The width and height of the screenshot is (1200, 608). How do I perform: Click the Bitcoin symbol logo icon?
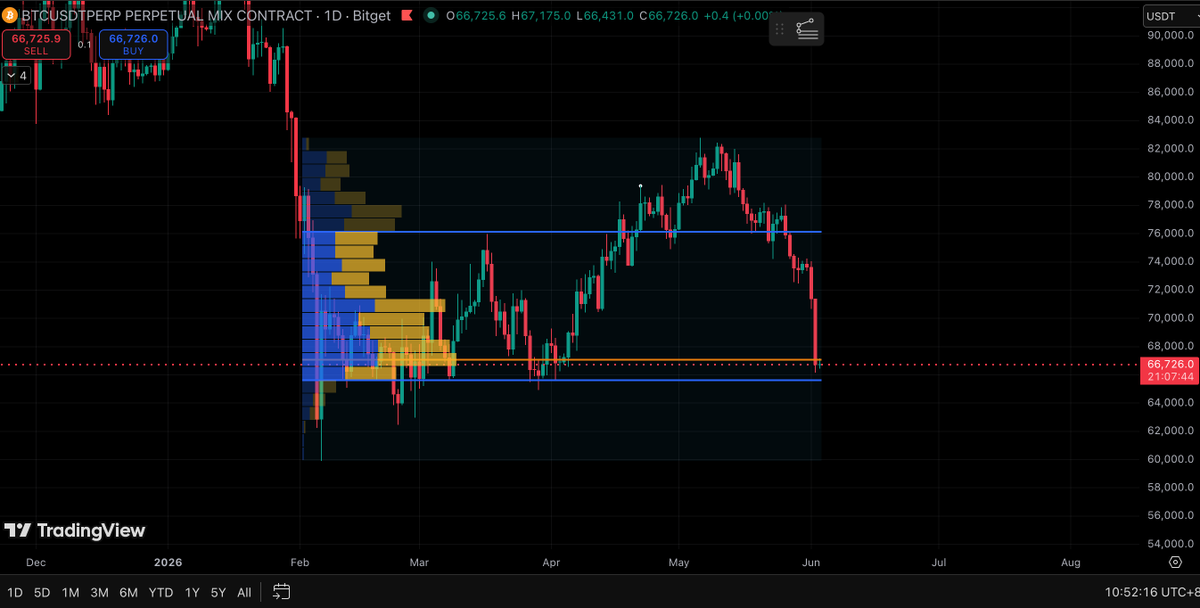click(x=8, y=15)
